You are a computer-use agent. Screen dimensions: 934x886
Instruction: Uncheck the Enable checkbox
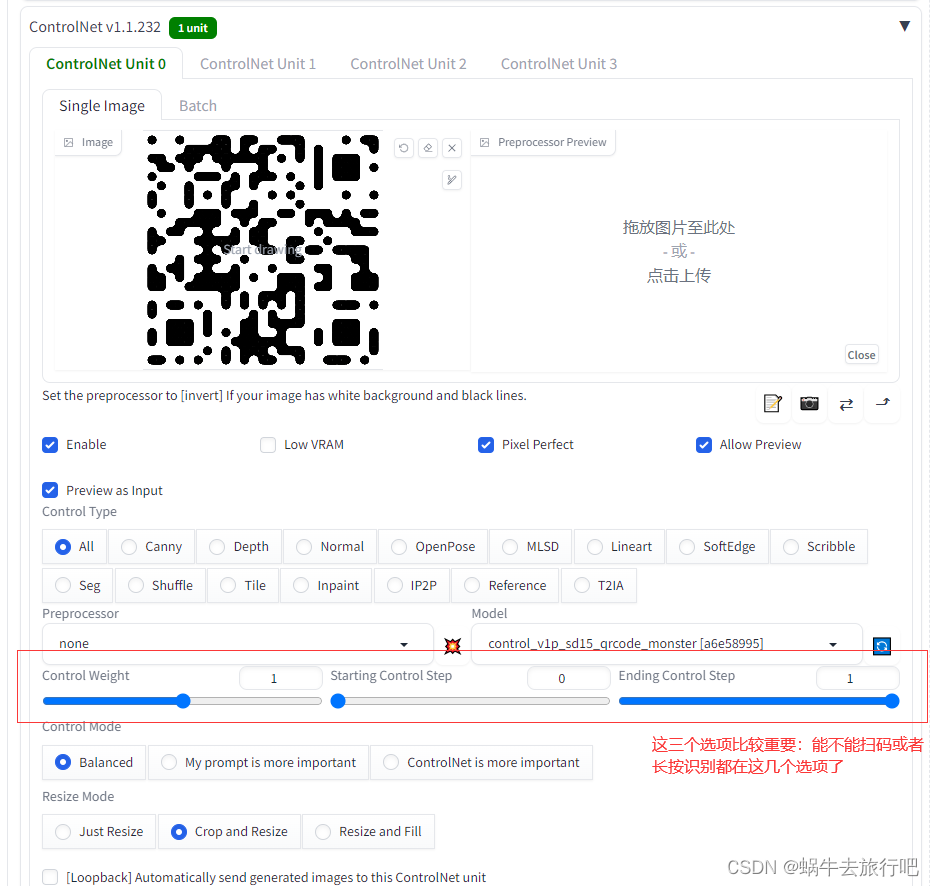[50, 445]
